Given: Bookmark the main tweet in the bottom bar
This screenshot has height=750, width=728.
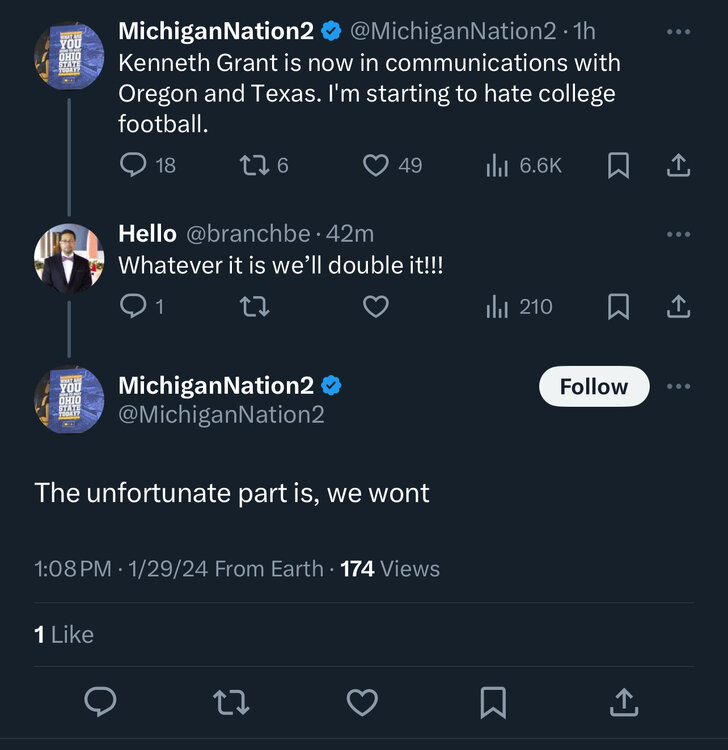Looking at the screenshot, I should click(492, 702).
